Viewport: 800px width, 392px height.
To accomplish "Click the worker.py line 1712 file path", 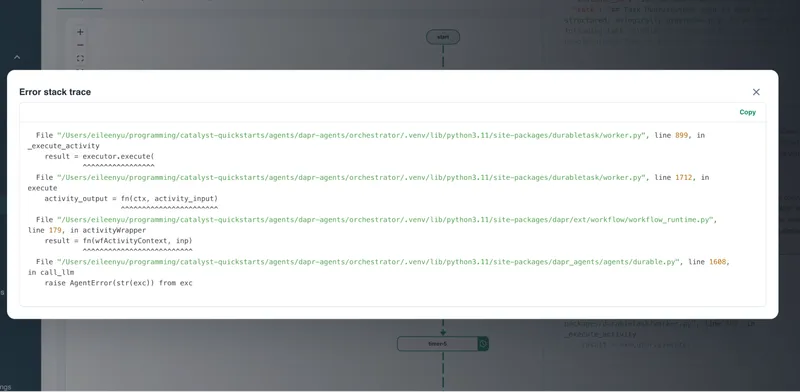I will point(352,178).
